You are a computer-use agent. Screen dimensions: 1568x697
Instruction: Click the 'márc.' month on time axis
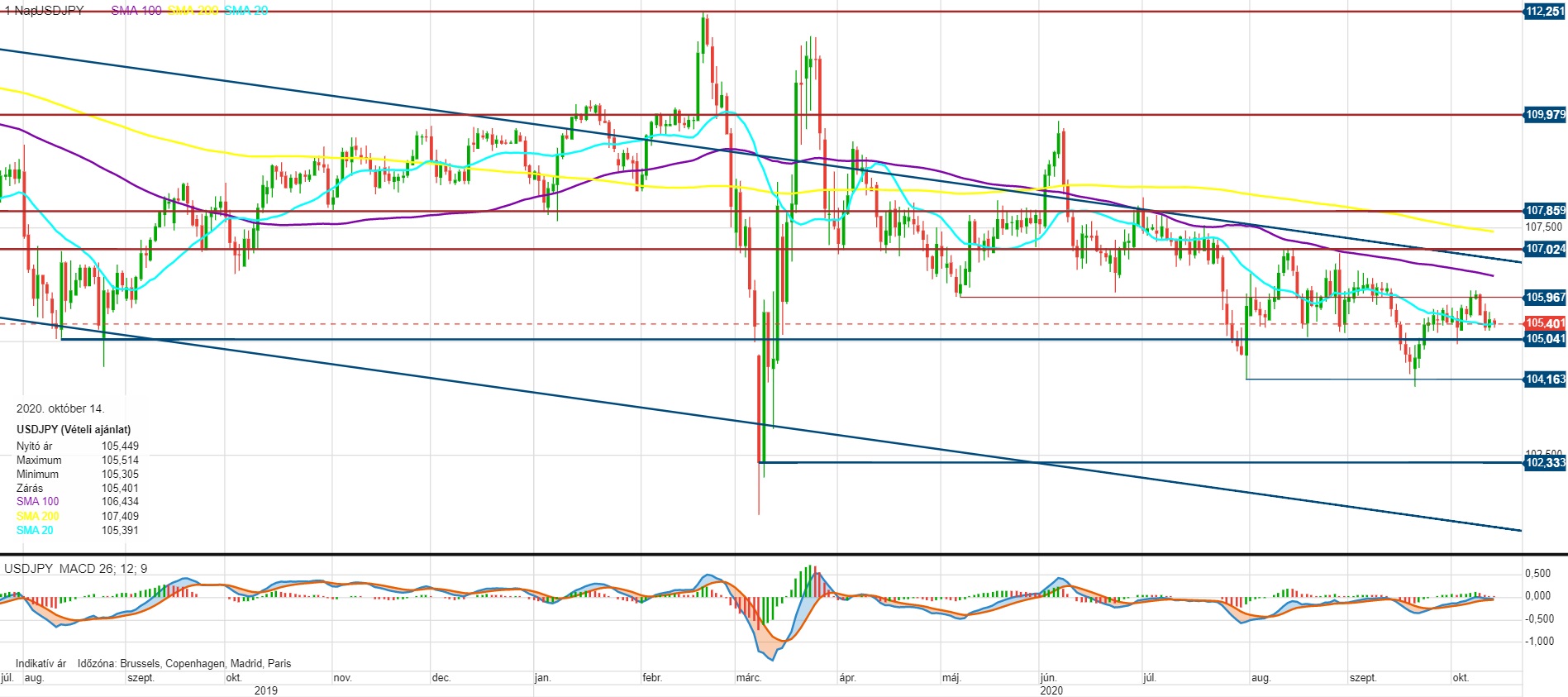pos(749,678)
